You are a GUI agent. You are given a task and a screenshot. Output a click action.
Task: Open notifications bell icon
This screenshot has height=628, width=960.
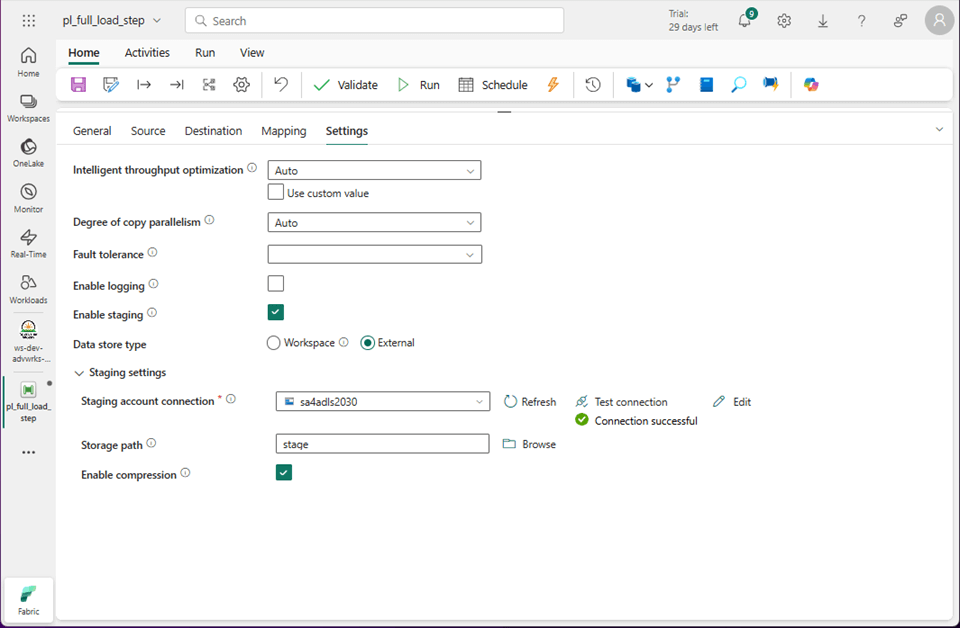point(744,21)
